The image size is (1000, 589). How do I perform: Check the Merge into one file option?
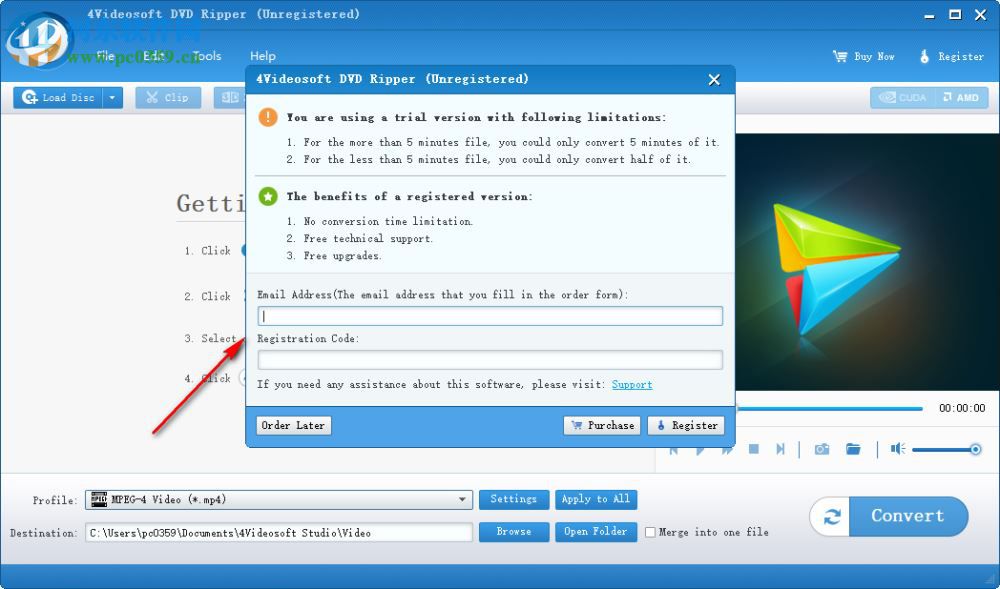pos(650,532)
